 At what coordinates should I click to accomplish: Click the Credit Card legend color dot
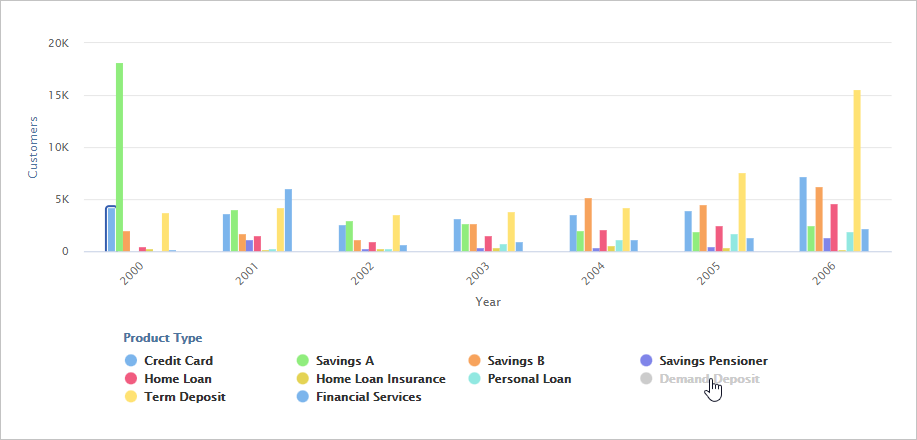click(x=131, y=361)
